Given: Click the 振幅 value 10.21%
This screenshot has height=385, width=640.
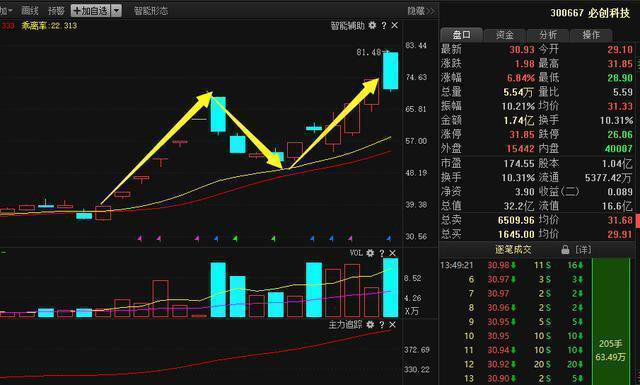Looking at the screenshot, I should point(518,107).
